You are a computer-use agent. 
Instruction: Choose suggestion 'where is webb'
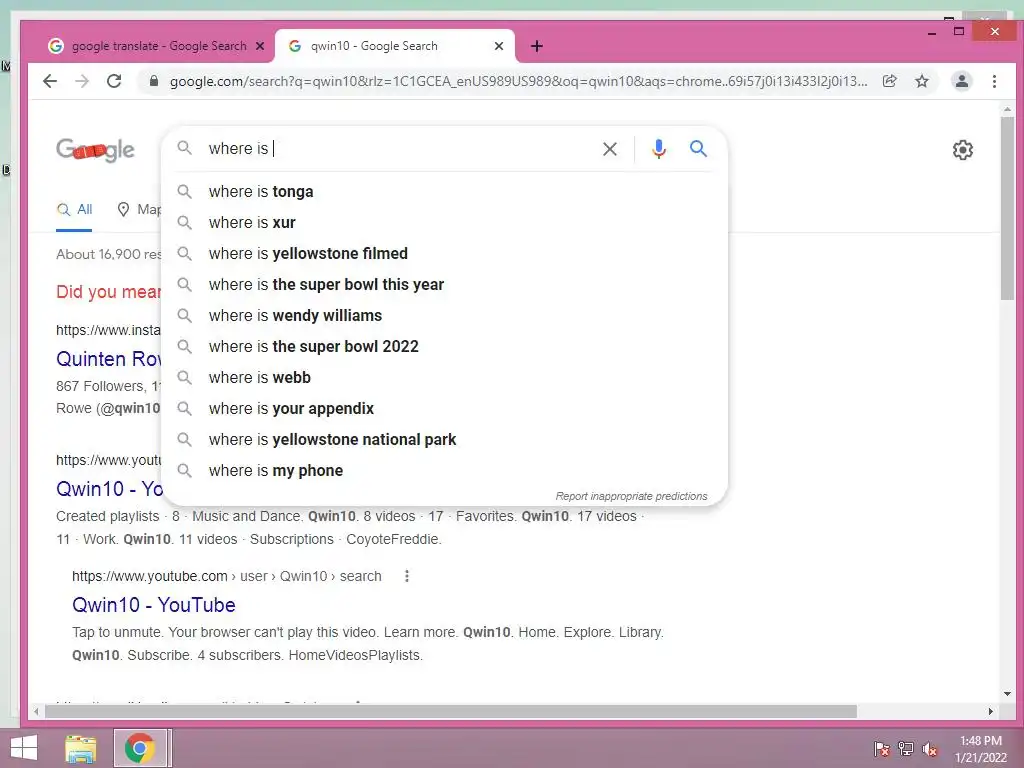pyautogui.click(x=444, y=377)
